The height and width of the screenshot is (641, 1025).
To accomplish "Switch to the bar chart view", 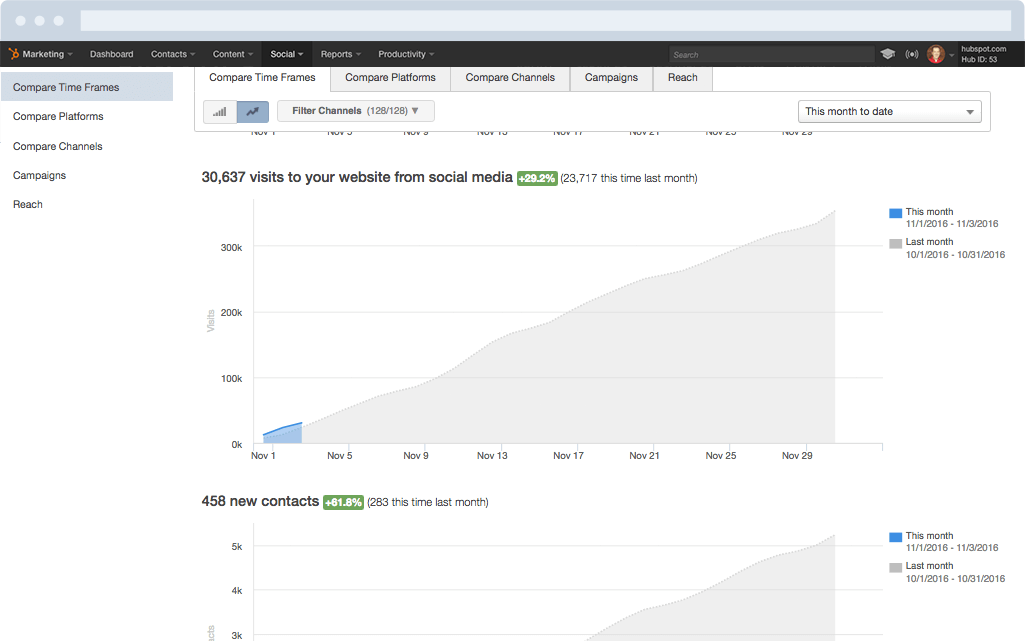I will point(219,112).
